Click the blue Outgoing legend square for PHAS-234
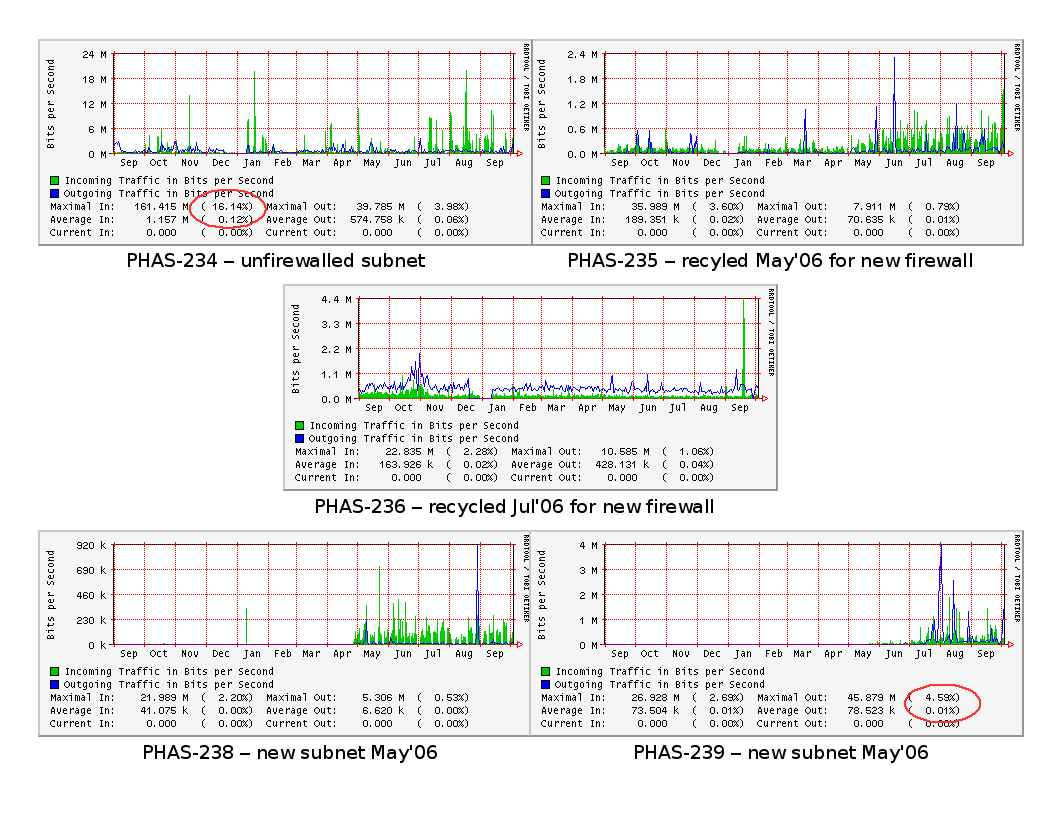Viewport: 1056px width, 816px height. 54,194
